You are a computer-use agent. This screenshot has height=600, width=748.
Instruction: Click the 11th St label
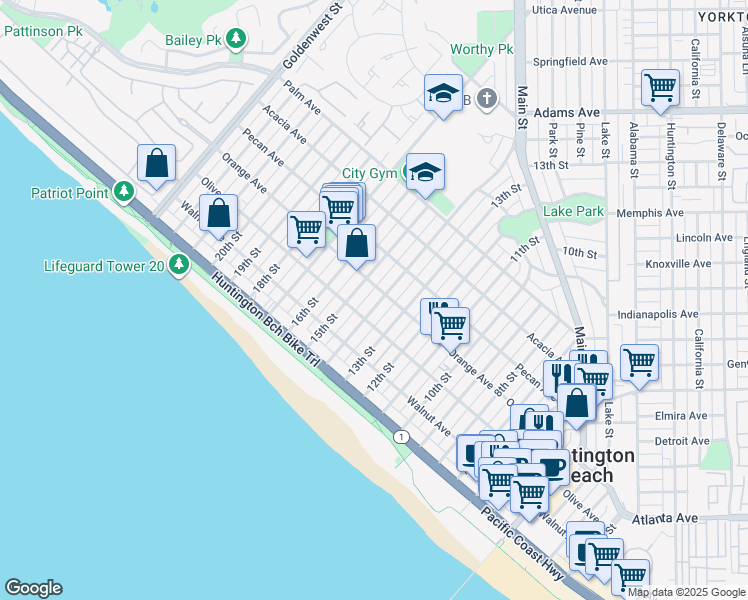coord(525,249)
